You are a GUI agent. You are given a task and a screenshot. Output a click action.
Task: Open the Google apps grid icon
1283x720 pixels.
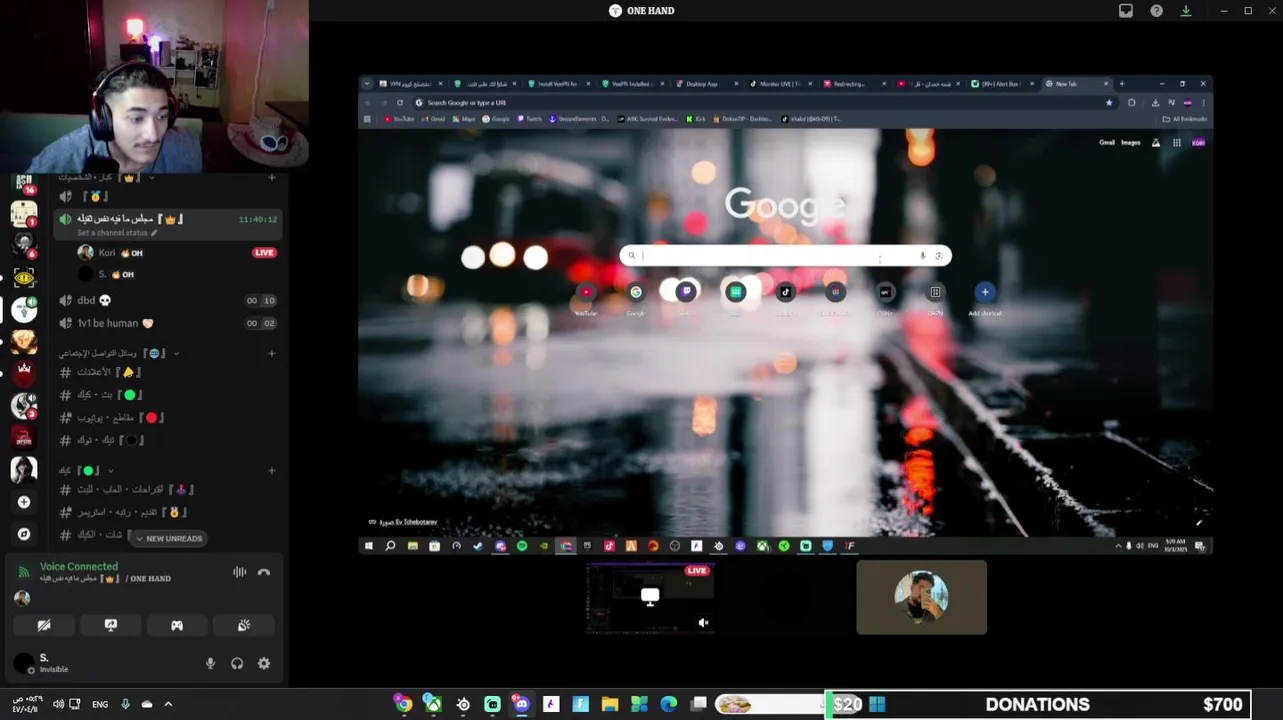pyautogui.click(x=1177, y=142)
